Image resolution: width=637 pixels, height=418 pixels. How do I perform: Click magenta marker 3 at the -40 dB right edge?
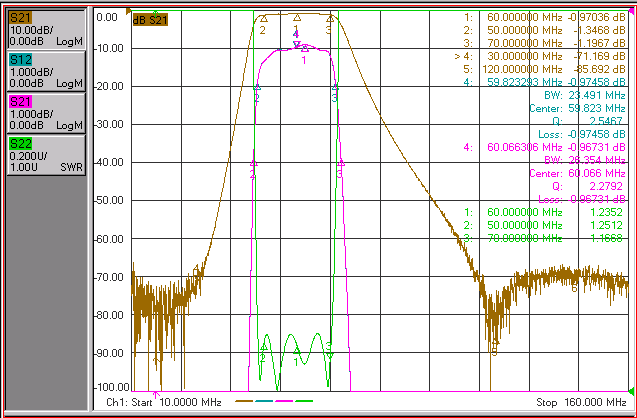[x=341, y=163]
